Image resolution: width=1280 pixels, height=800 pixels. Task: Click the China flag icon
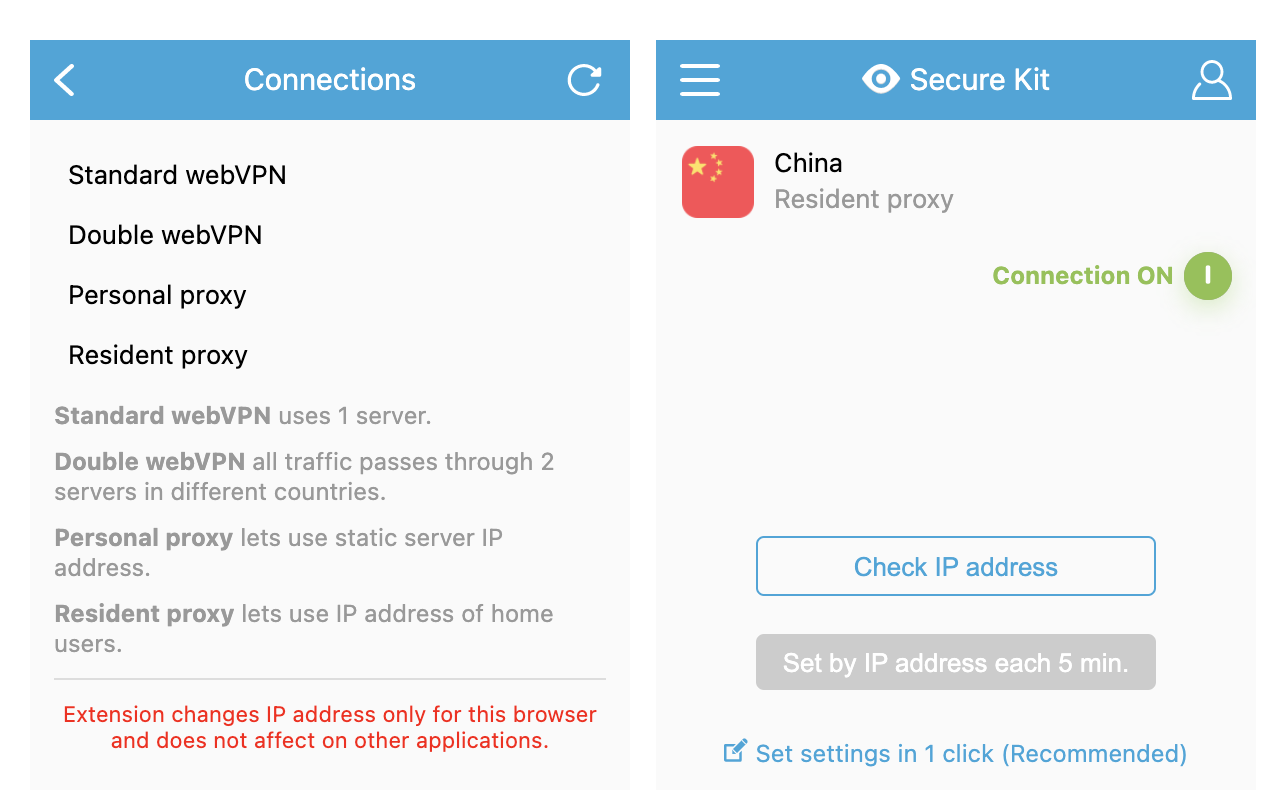(717, 181)
